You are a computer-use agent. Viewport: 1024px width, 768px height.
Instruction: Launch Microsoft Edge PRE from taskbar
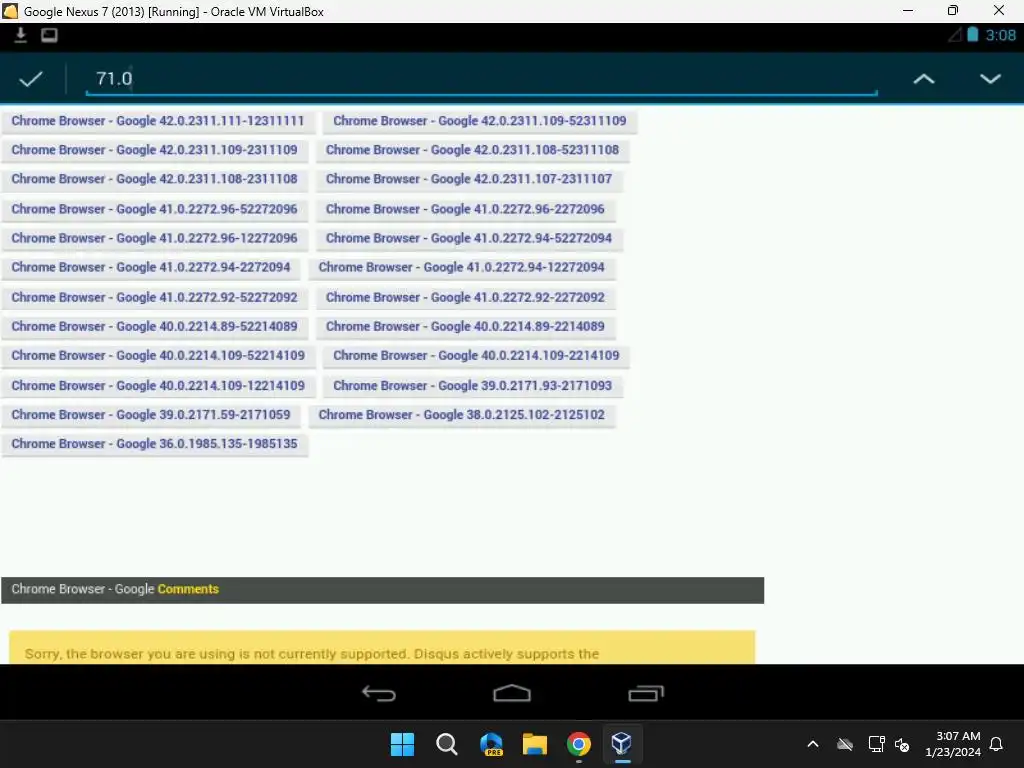pos(491,744)
